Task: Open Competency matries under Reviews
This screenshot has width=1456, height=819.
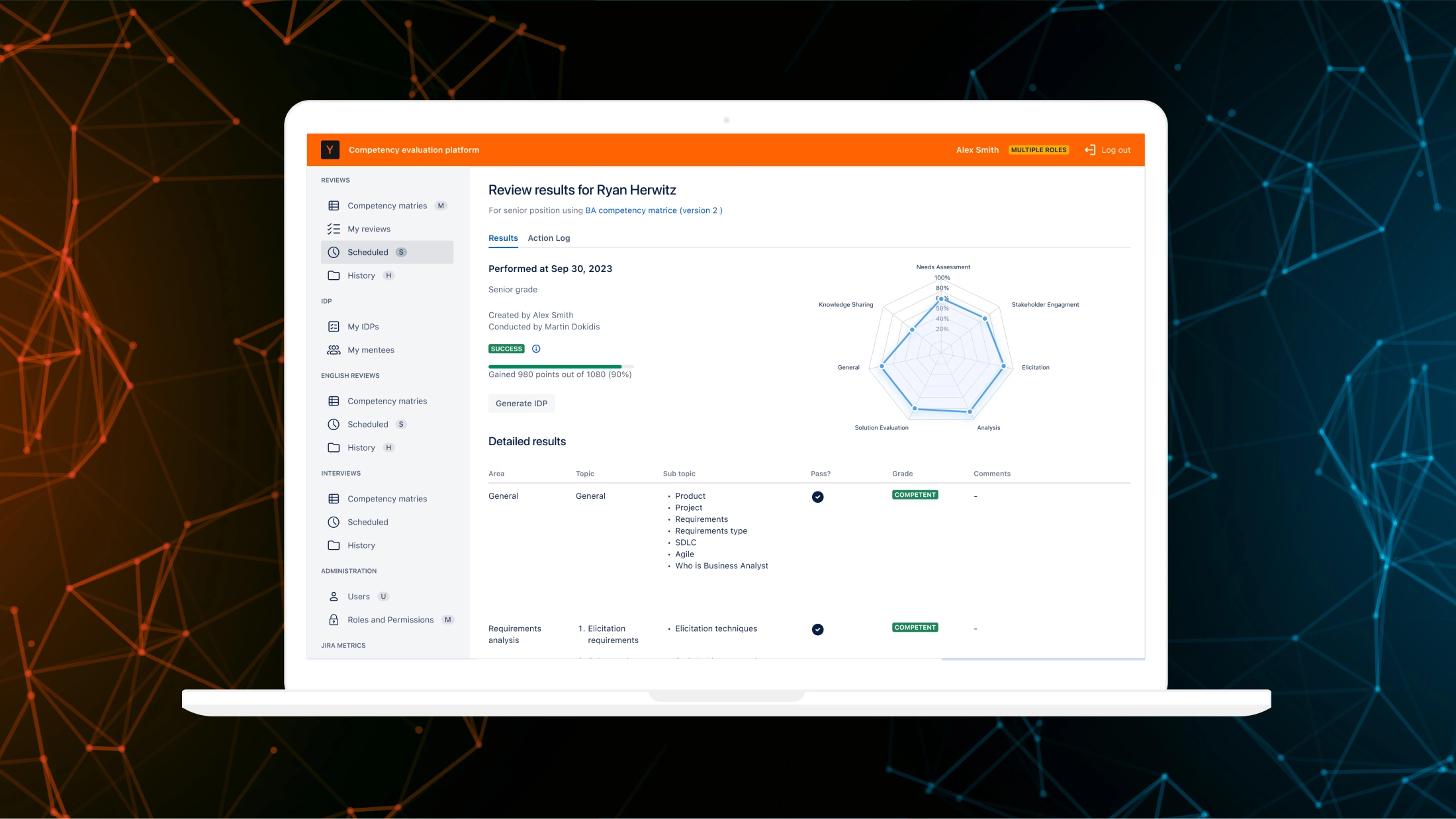Action: [387, 206]
